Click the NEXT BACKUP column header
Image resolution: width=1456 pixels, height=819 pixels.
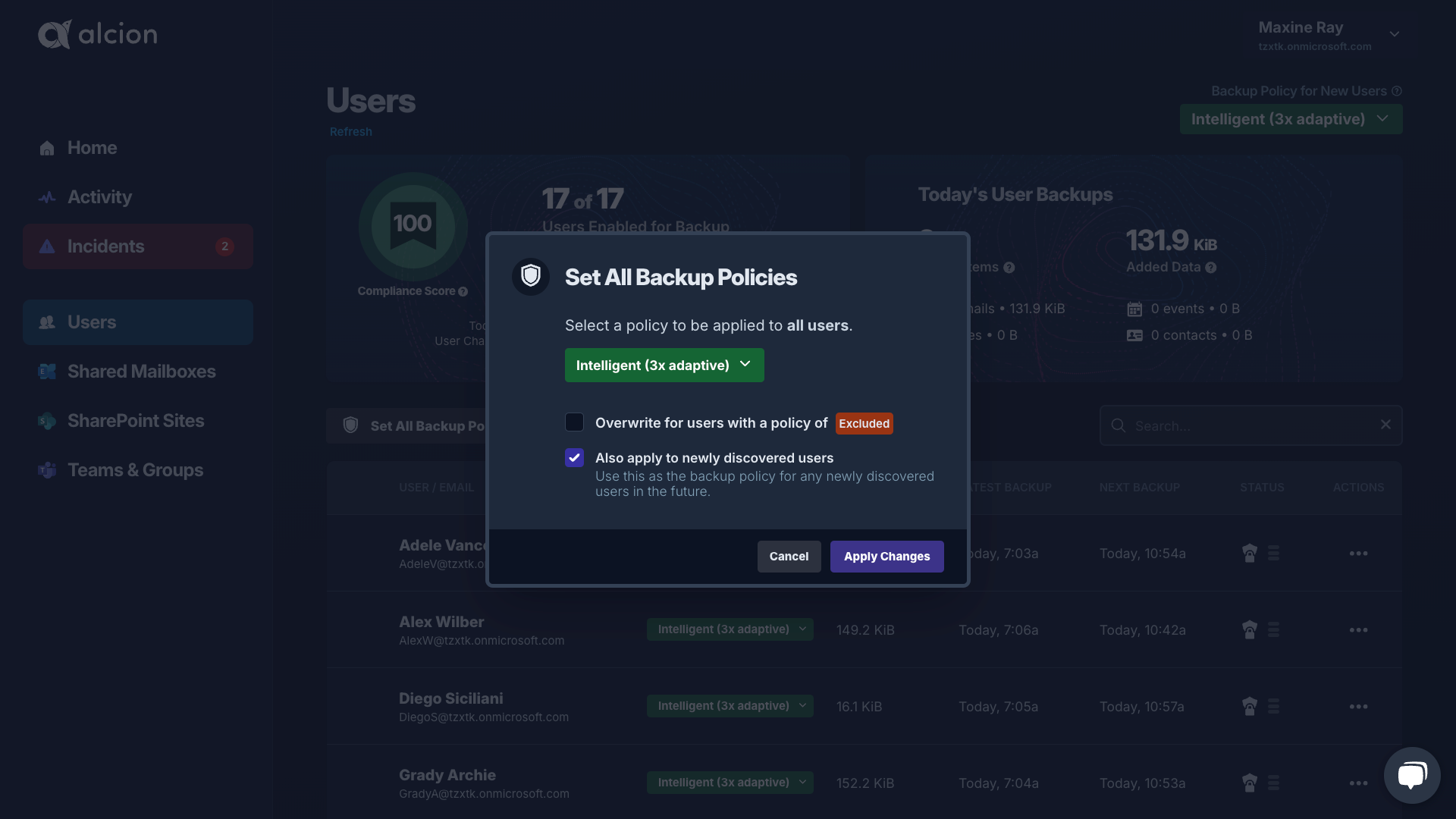[1140, 488]
